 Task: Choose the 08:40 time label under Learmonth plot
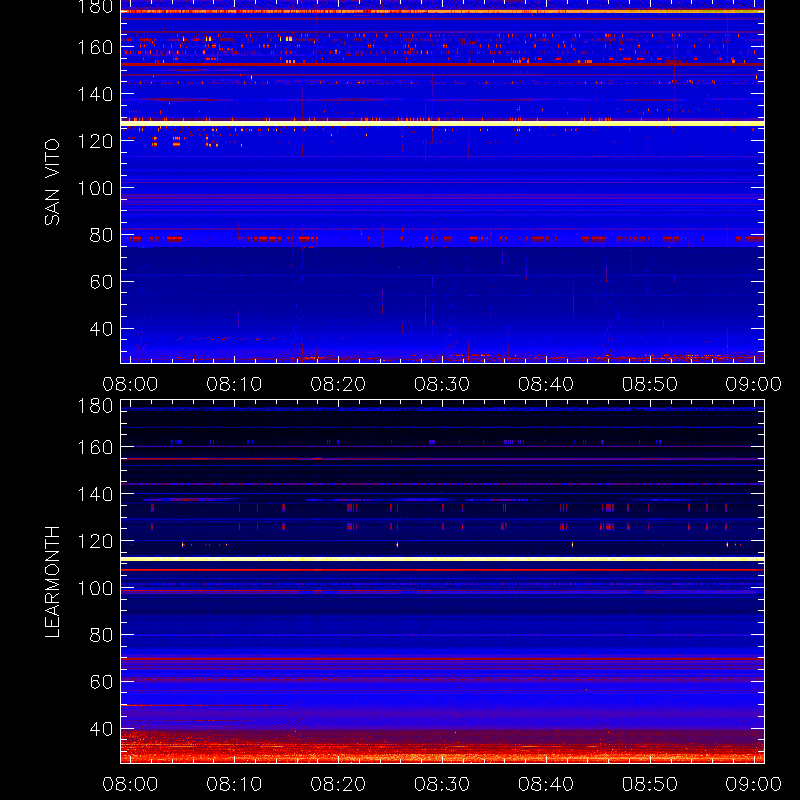pyautogui.click(x=546, y=784)
